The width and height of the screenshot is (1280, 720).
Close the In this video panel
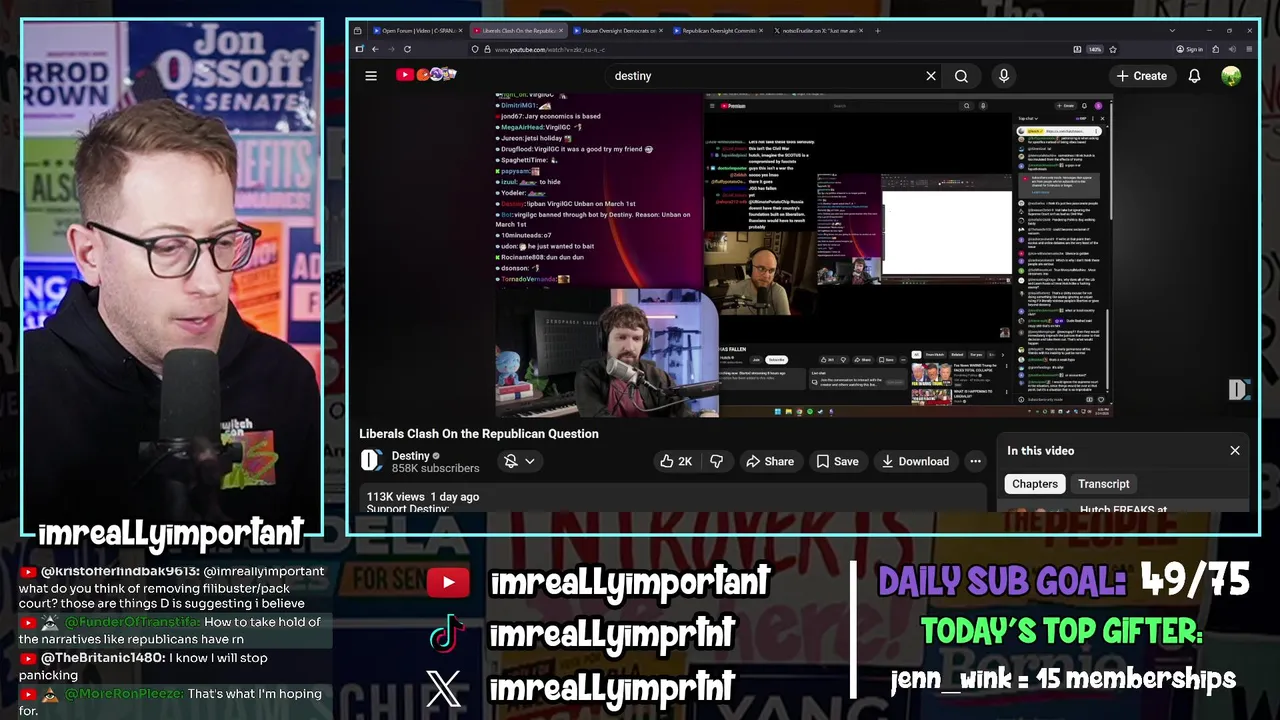(x=1235, y=451)
